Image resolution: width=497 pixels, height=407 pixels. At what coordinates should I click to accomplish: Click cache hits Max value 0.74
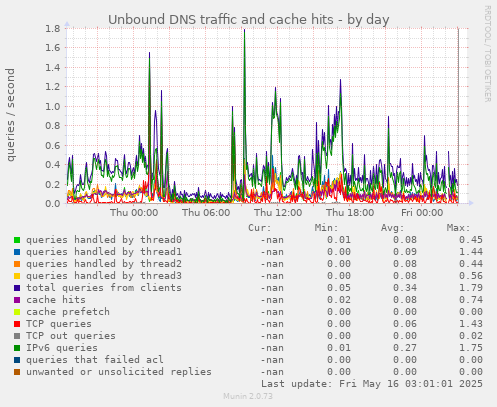click(x=471, y=300)
